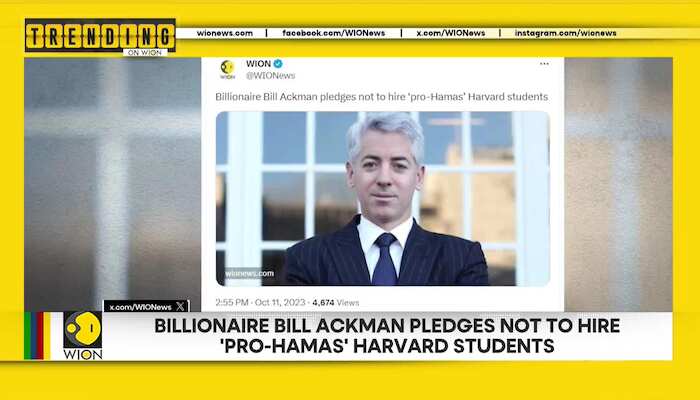
Task: Click the WION logo in lower banner
Action: [83, 336]
